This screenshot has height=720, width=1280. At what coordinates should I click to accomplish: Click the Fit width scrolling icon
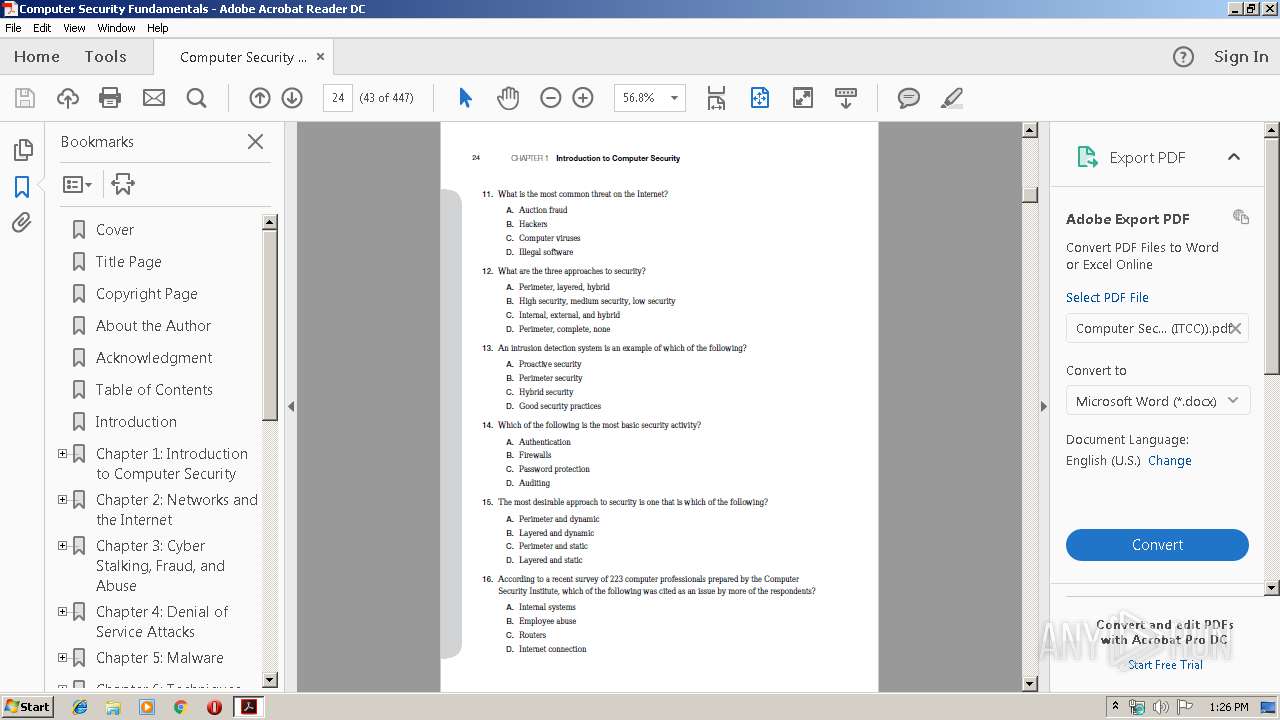716,98
